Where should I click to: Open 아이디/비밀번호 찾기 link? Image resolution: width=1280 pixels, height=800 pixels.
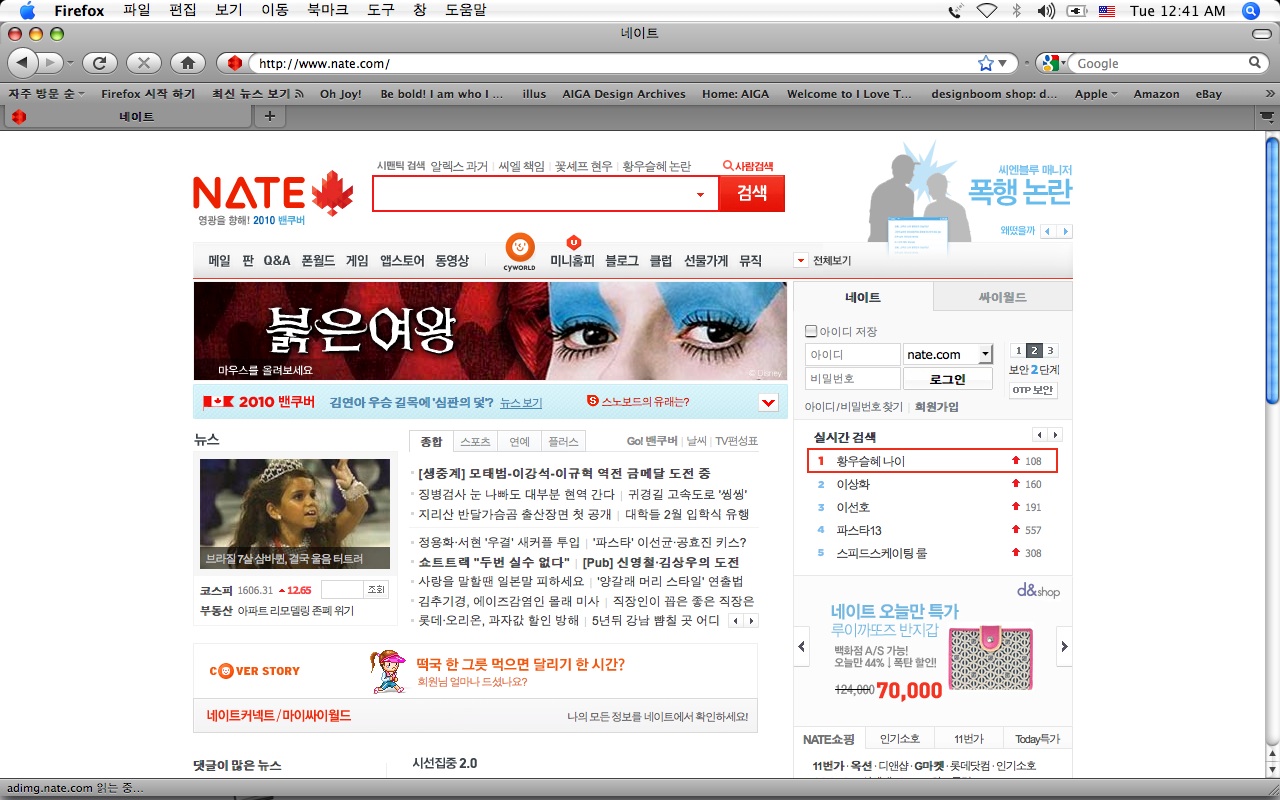click(853, 407)
